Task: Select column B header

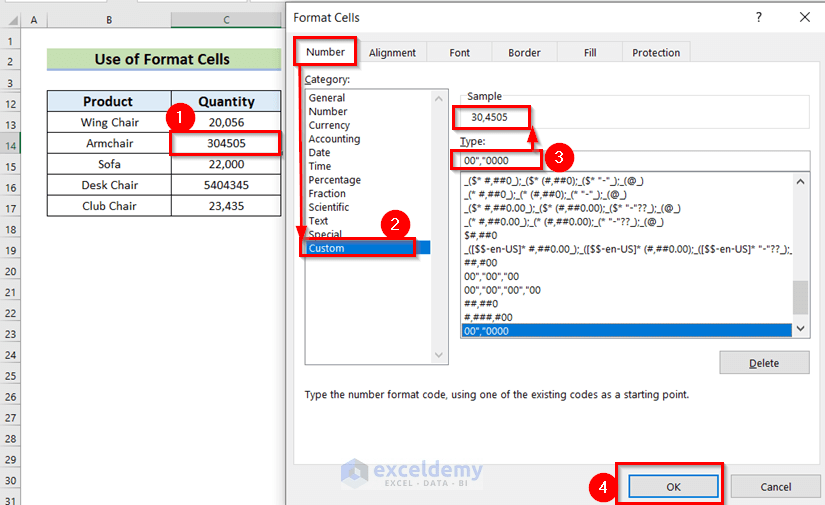Action: pyautogui.click(x=109, y=20)
